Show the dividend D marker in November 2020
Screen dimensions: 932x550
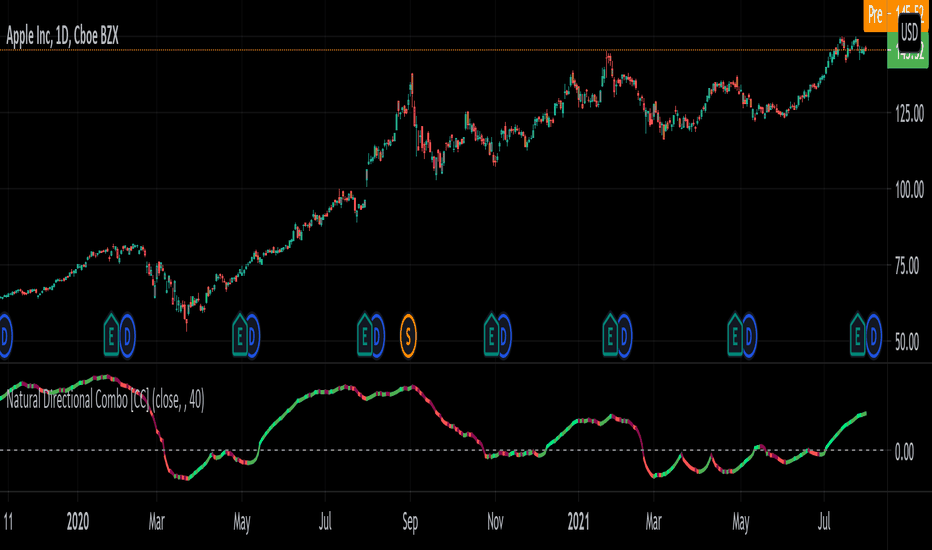point(503,336)
